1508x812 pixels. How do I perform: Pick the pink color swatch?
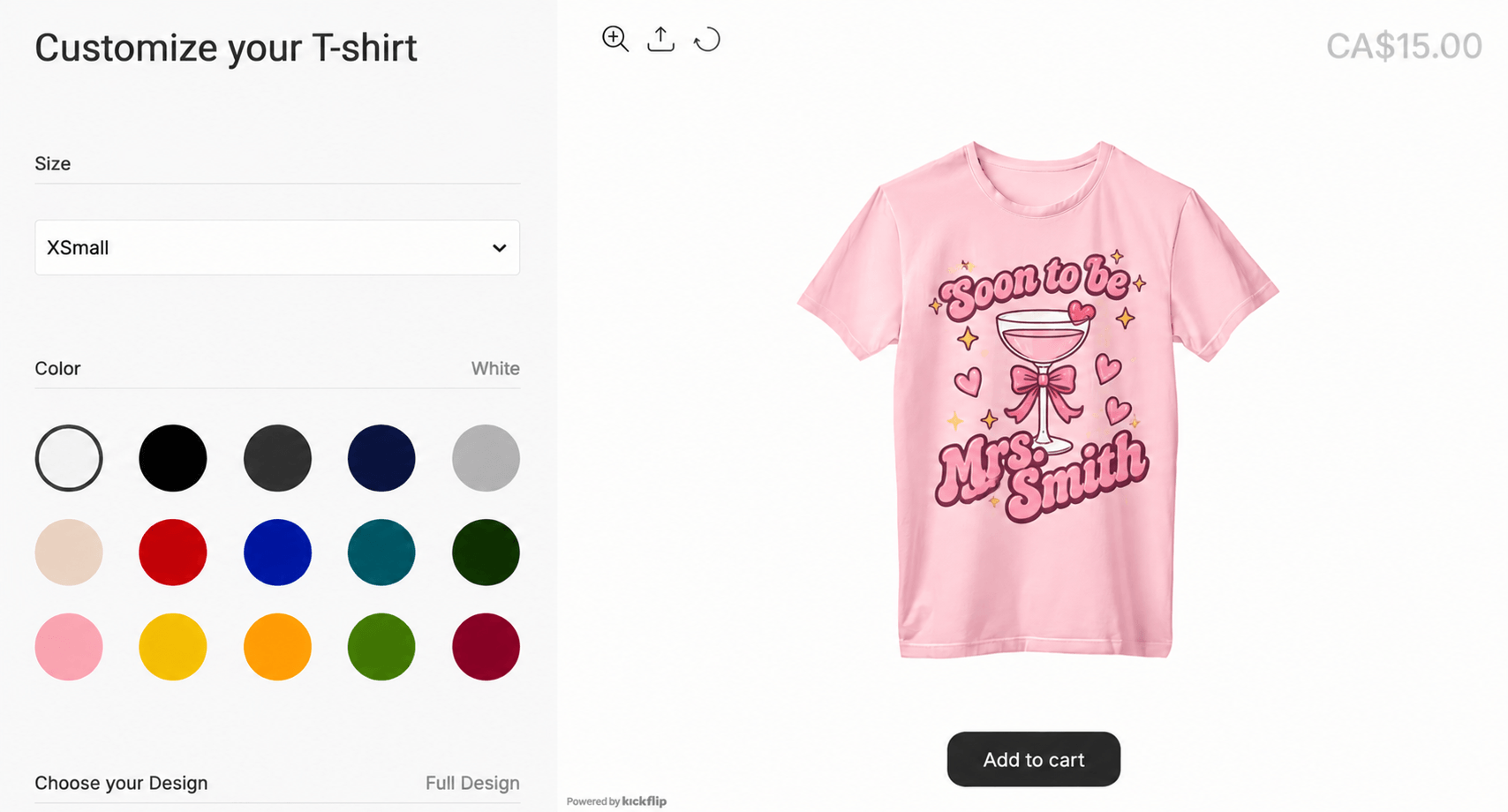point(69,647)
